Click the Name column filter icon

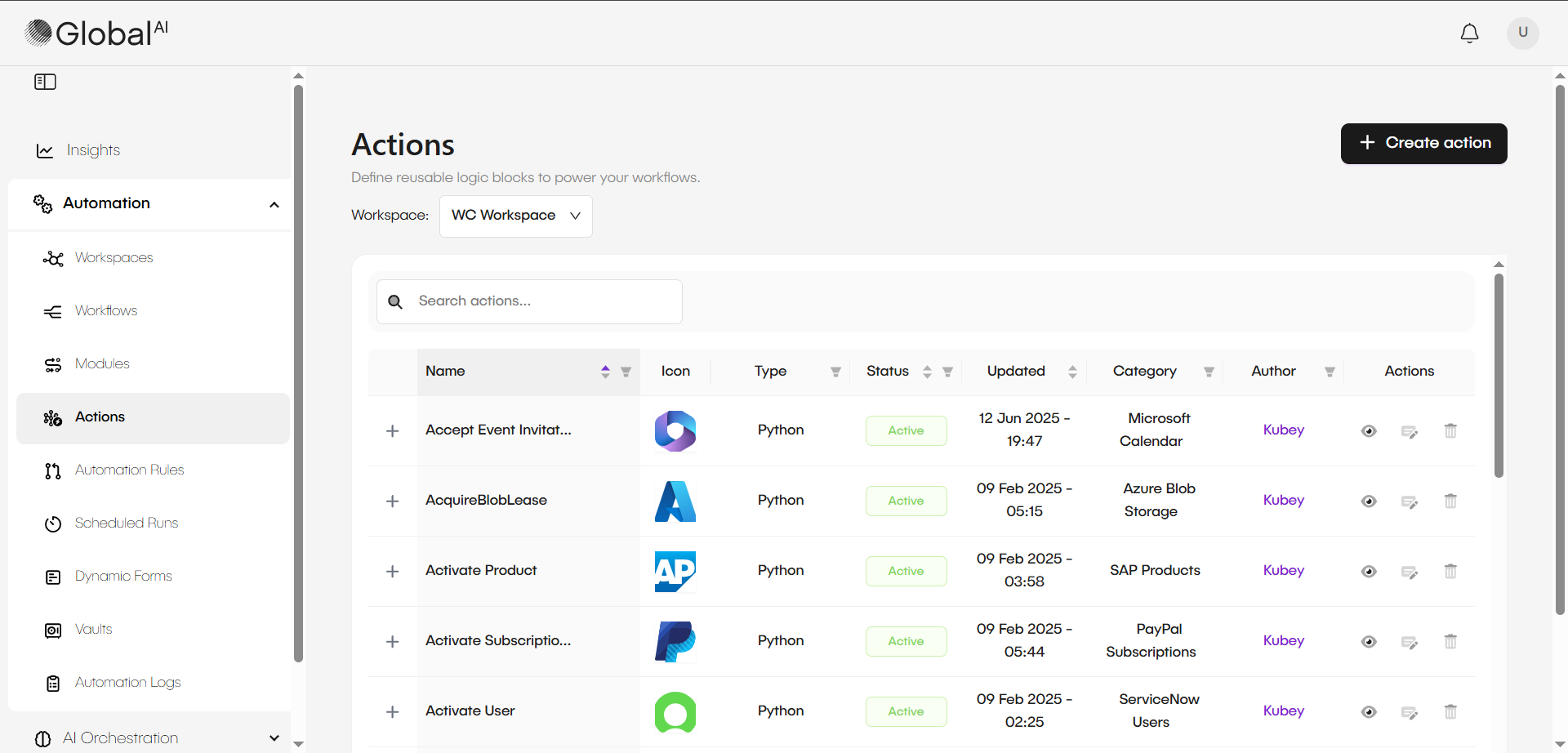tap(626, 372)
